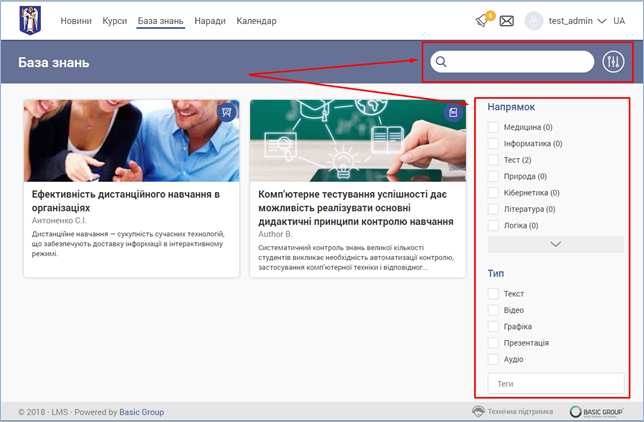Click the achievements badge icon with notification
Image resolution: width=644 pixels, height=422 pixels.
tap(482, 21)
